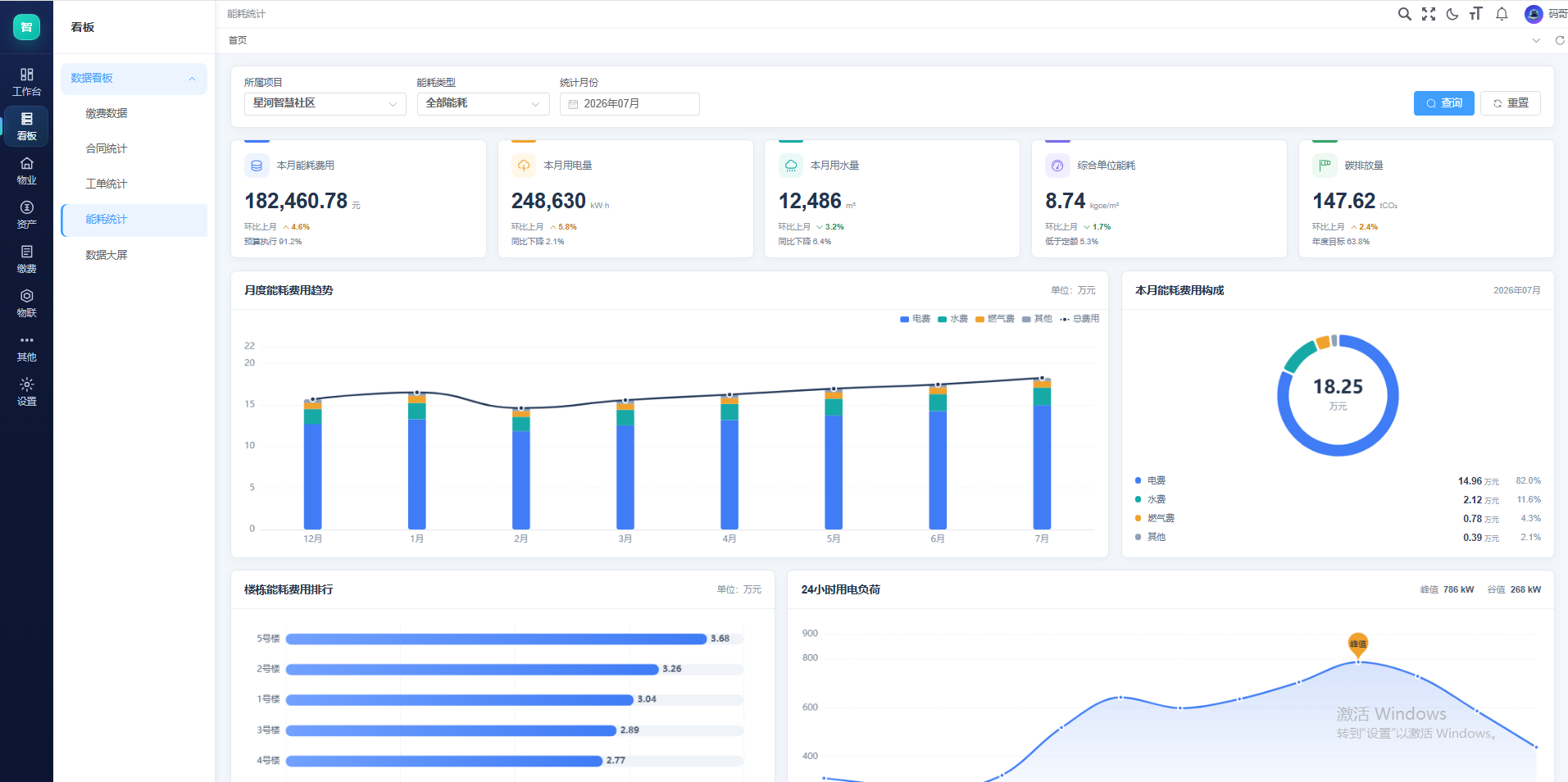The height and width of the screenshot is (782, 1568).
Task: Open 缴费 in the sidebar
Action: click(26, 259)
